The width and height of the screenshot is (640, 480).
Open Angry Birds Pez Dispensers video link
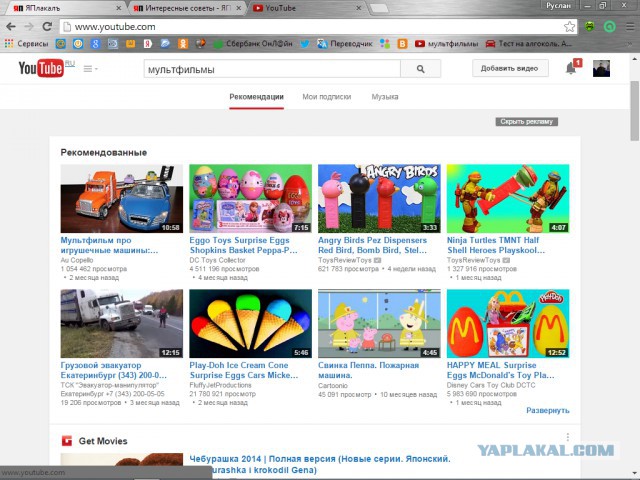pos(372,245)
